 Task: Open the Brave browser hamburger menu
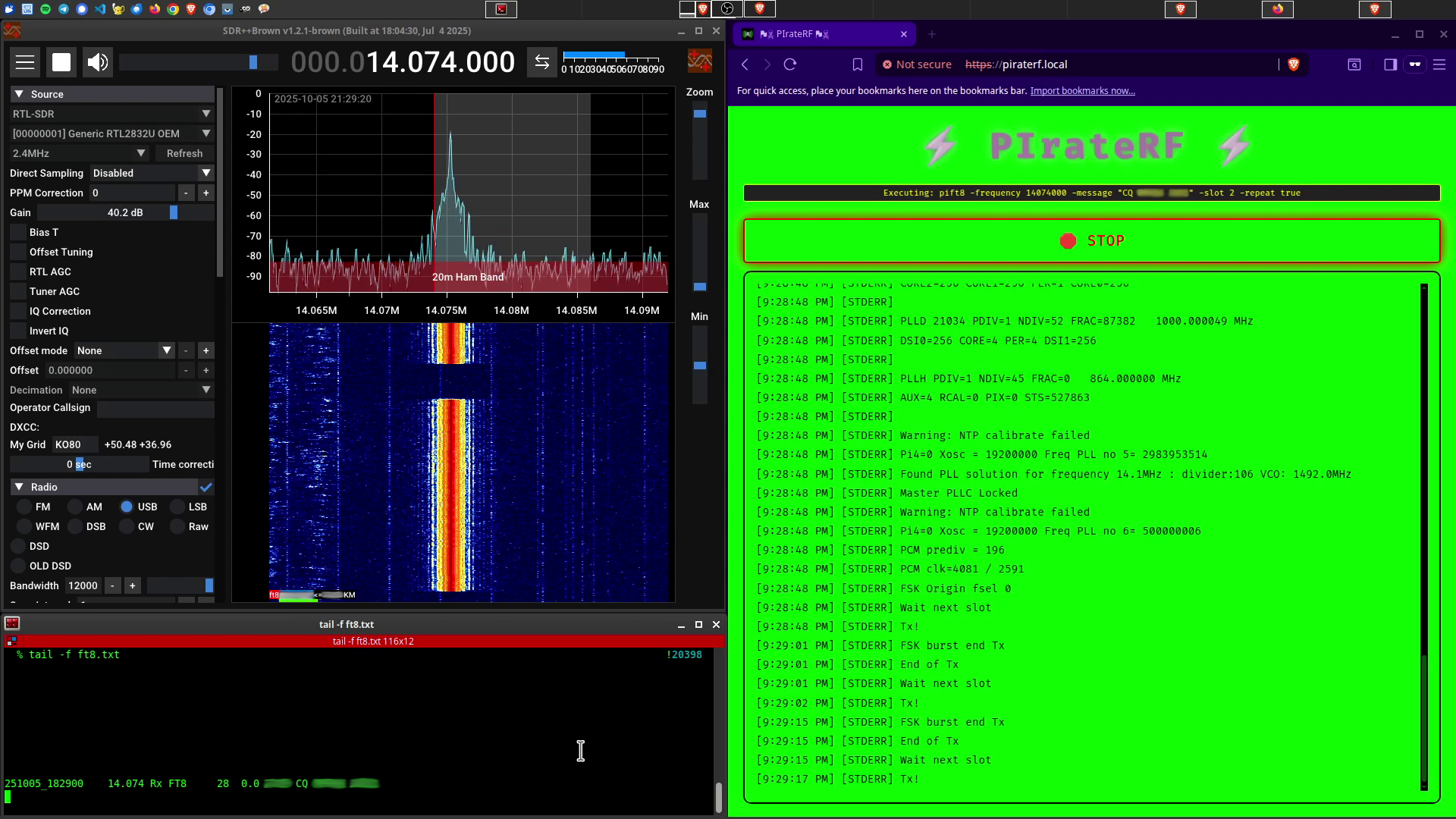(x=1439, y=64)
